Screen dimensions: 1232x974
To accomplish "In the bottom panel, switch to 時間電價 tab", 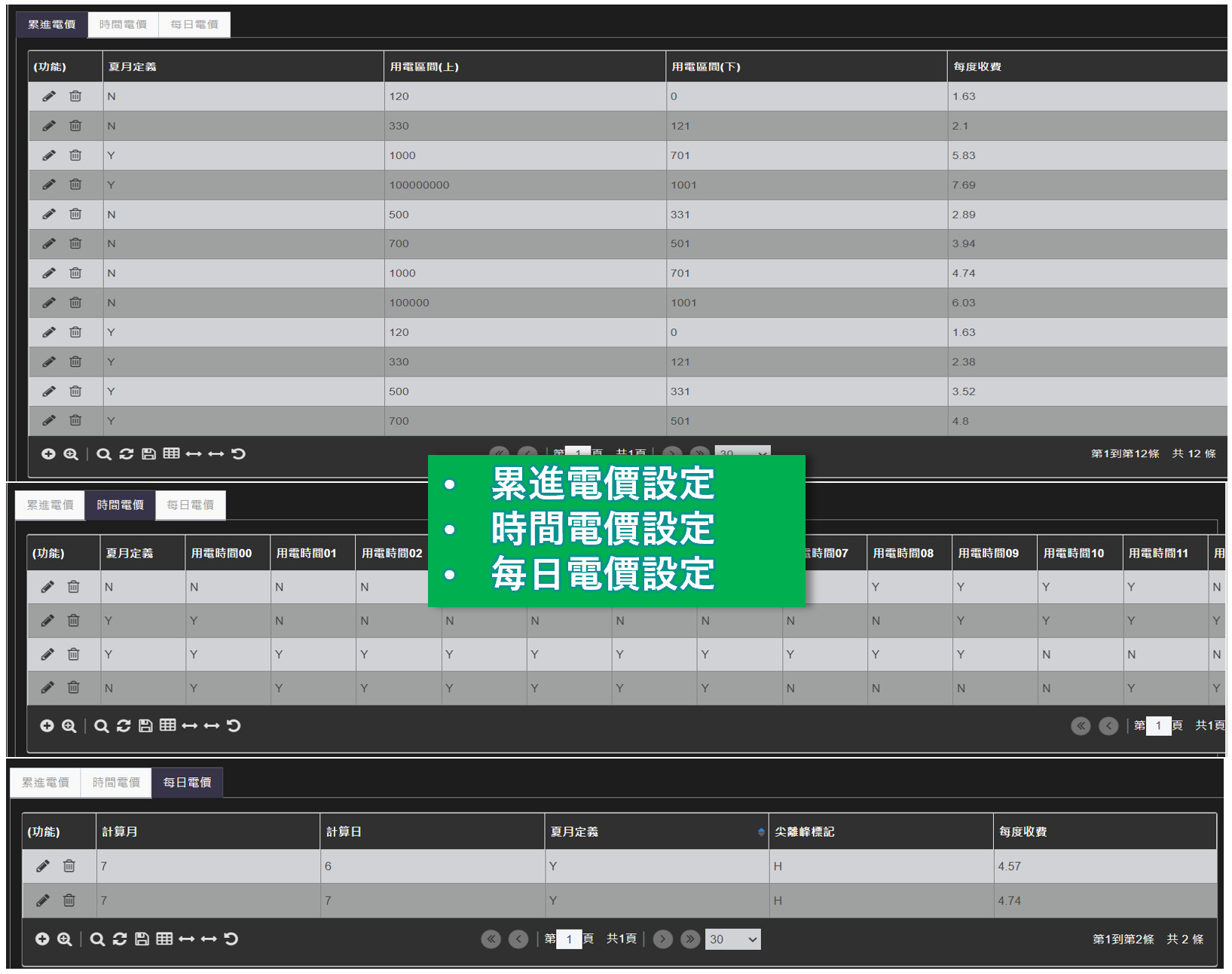I will [117, 783].
